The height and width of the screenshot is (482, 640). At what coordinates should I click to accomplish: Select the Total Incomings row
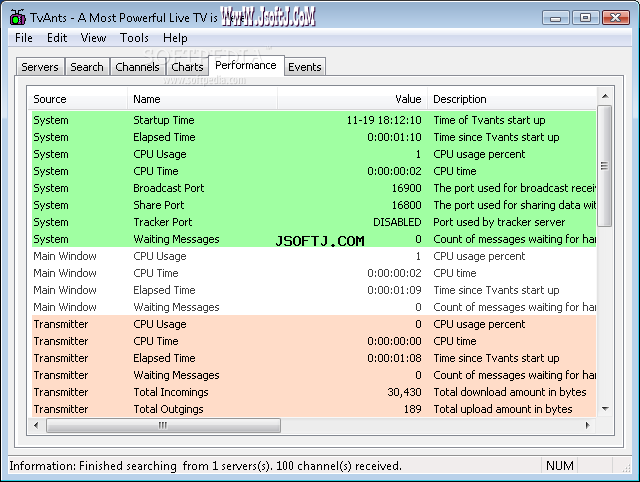tap(313, 392)
